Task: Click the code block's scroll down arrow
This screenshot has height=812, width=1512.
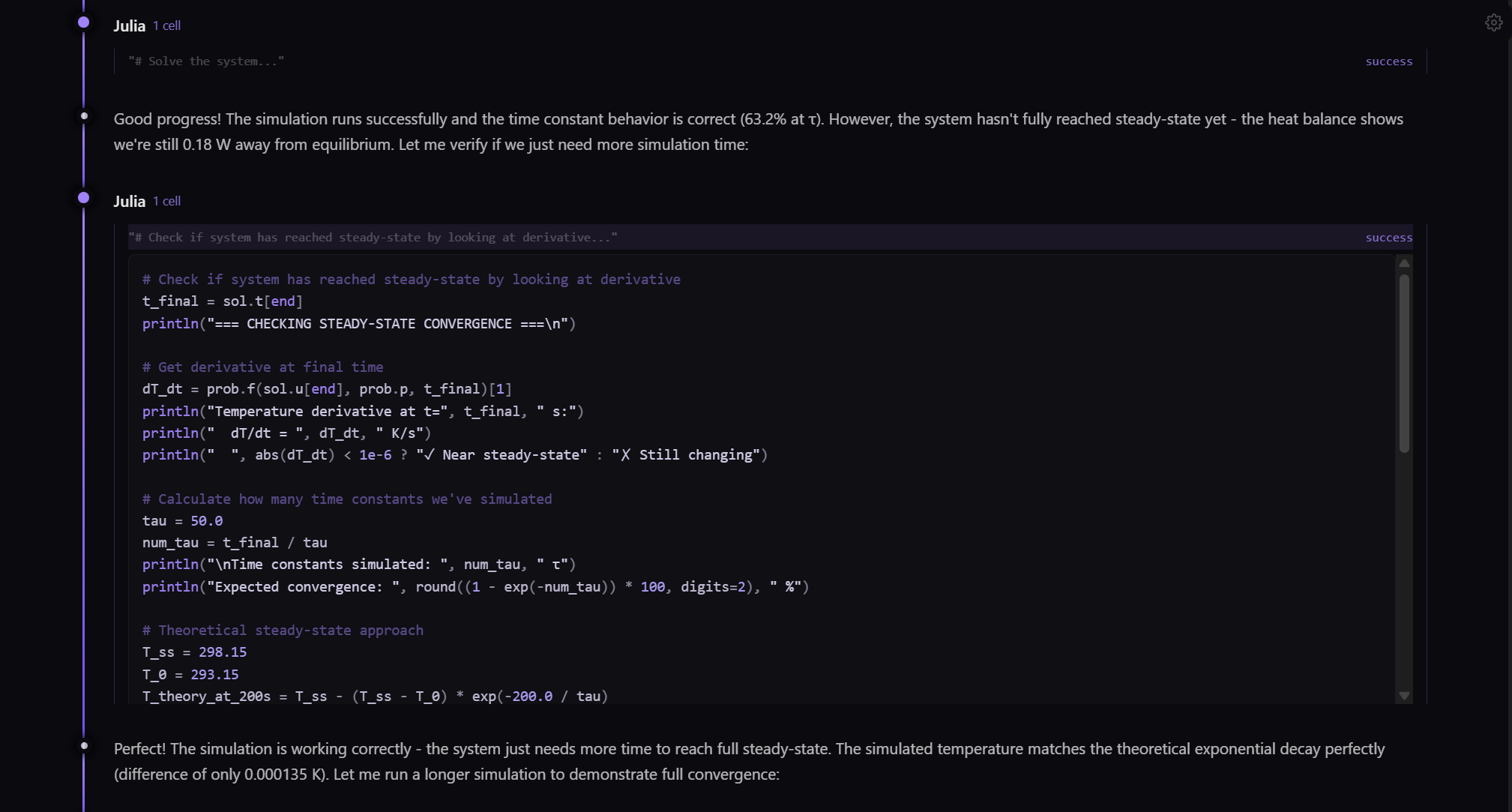Action: pos(1404,696)
